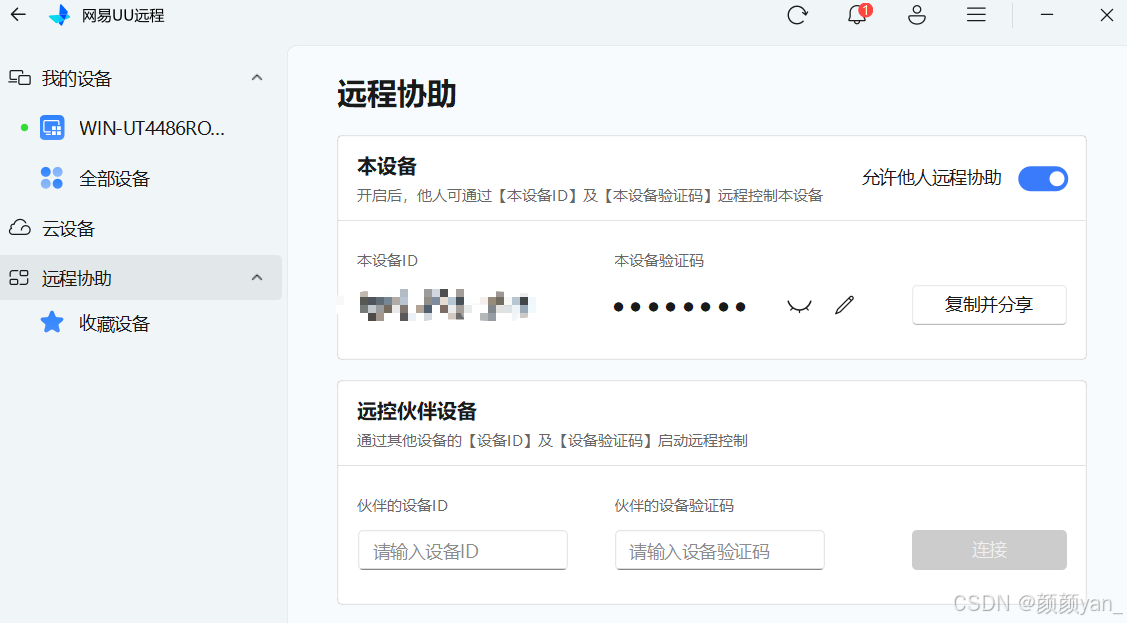This screenshot has height=623, width=1127.
Task: Click the 本设备验证码 label
Action: (x=659, y=261)
